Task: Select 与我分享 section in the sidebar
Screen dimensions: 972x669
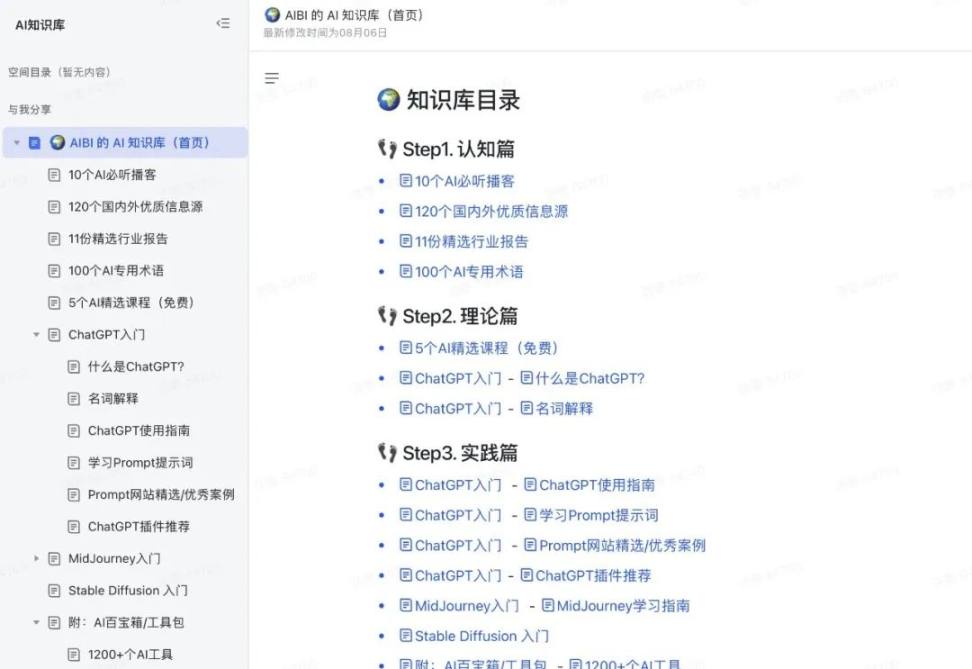Action: click(x=30, y=109)
